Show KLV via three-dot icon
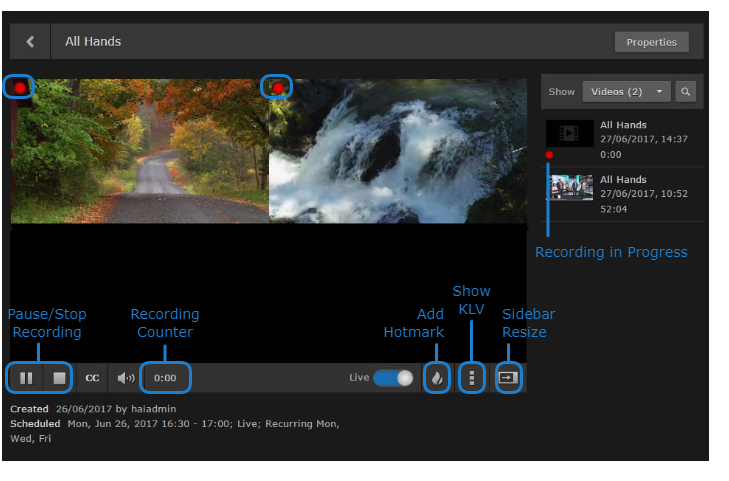The width and height of the screenshot is (729, 481). (471, 378)
